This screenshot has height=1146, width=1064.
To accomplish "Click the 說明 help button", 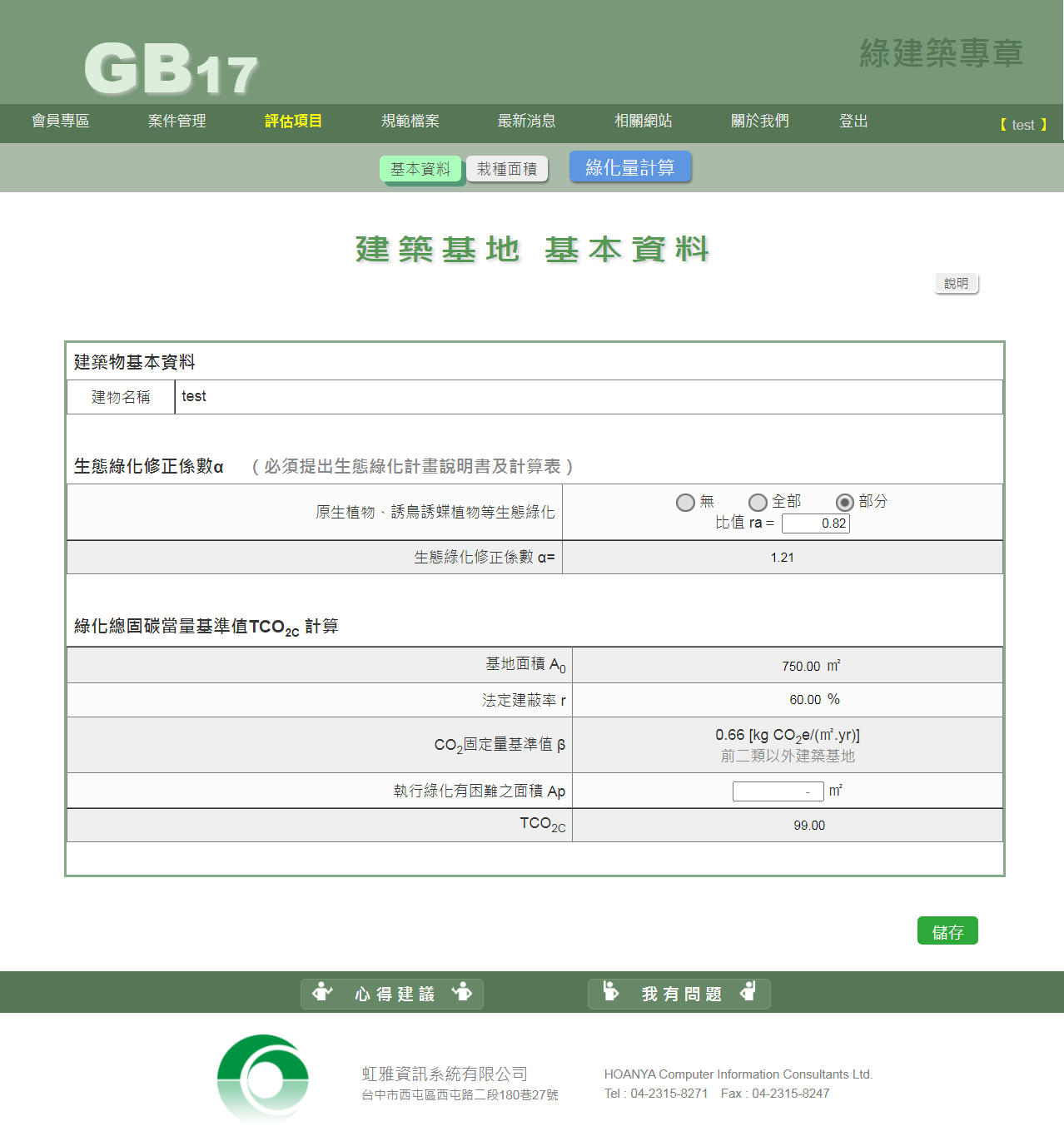I will [957, 284].
